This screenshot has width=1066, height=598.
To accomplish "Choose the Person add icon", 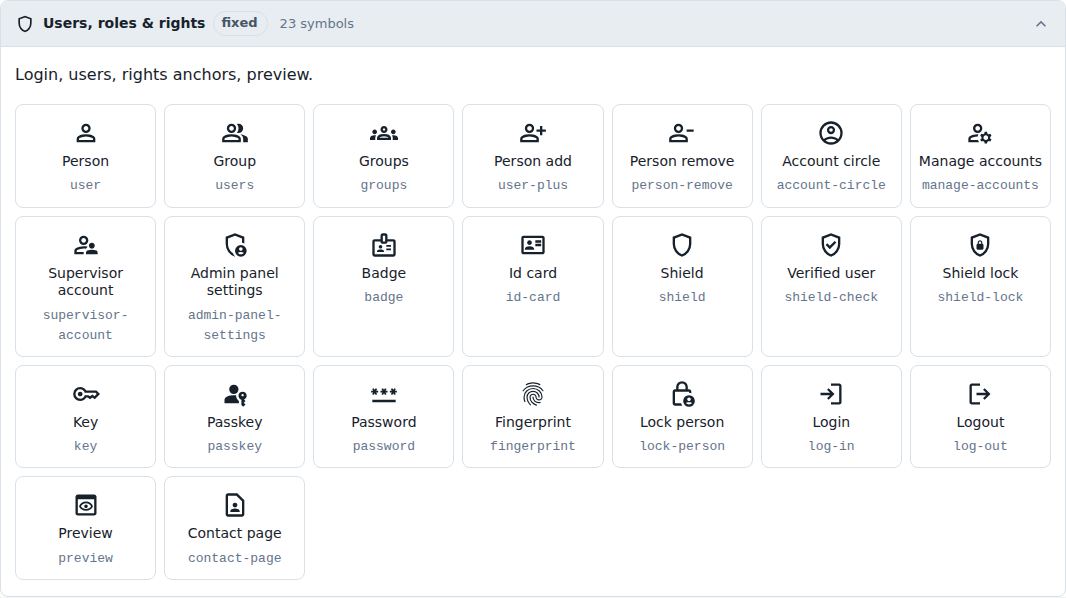I will [533, 133].
